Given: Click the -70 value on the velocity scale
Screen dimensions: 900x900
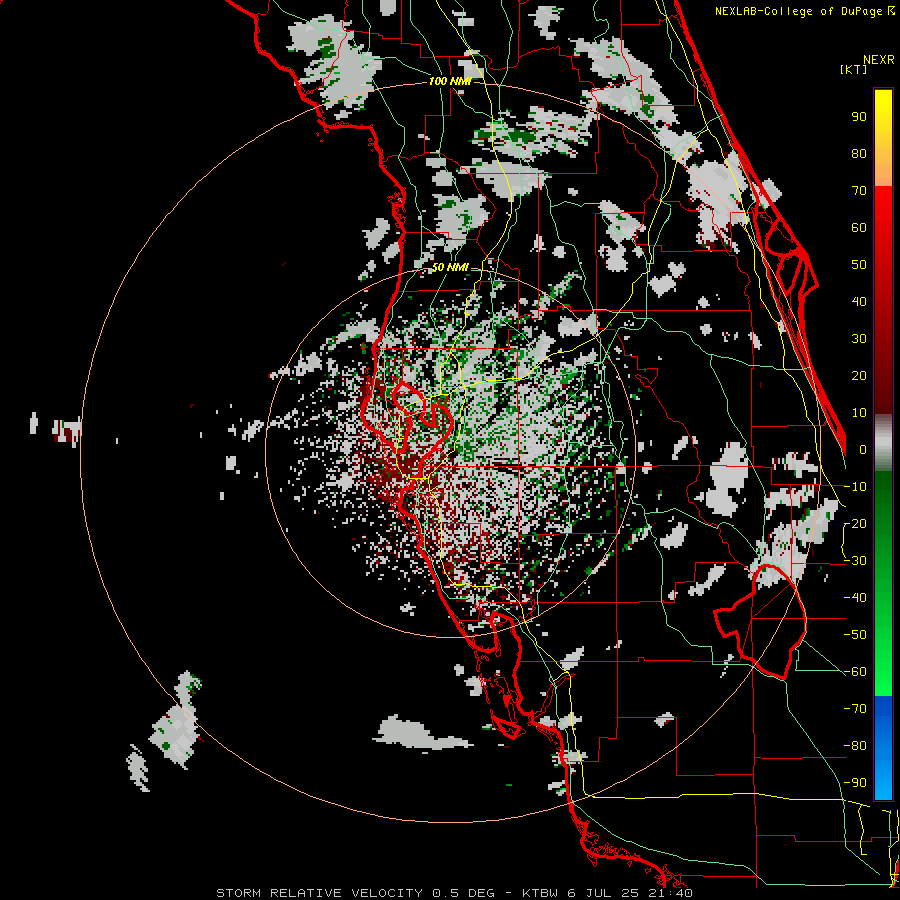Looking at the screenshot, I should (855, 709).
